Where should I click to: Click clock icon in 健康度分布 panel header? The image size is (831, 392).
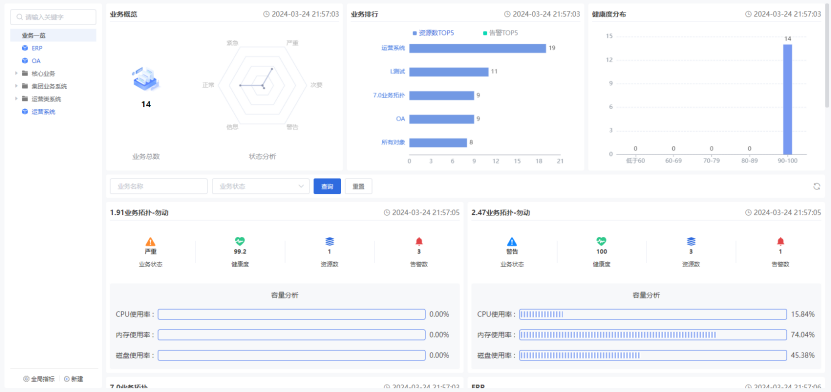click(748, 14)
